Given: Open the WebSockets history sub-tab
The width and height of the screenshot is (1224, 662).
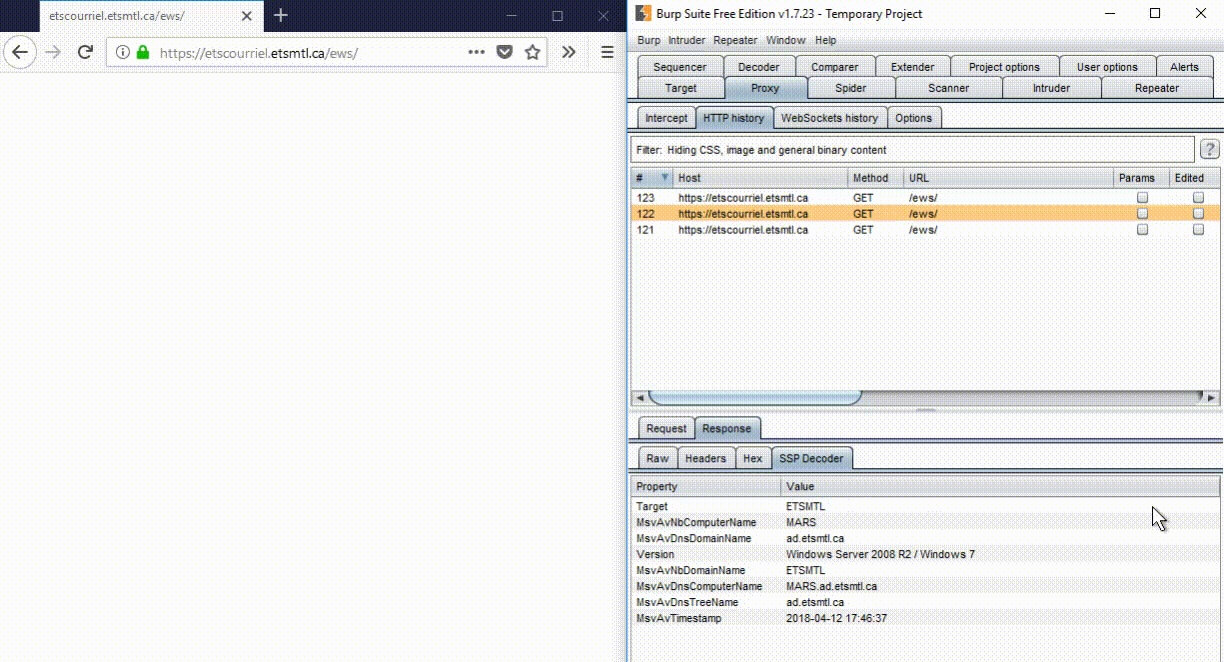Looking at the screenshot, I should pos(829,118).
